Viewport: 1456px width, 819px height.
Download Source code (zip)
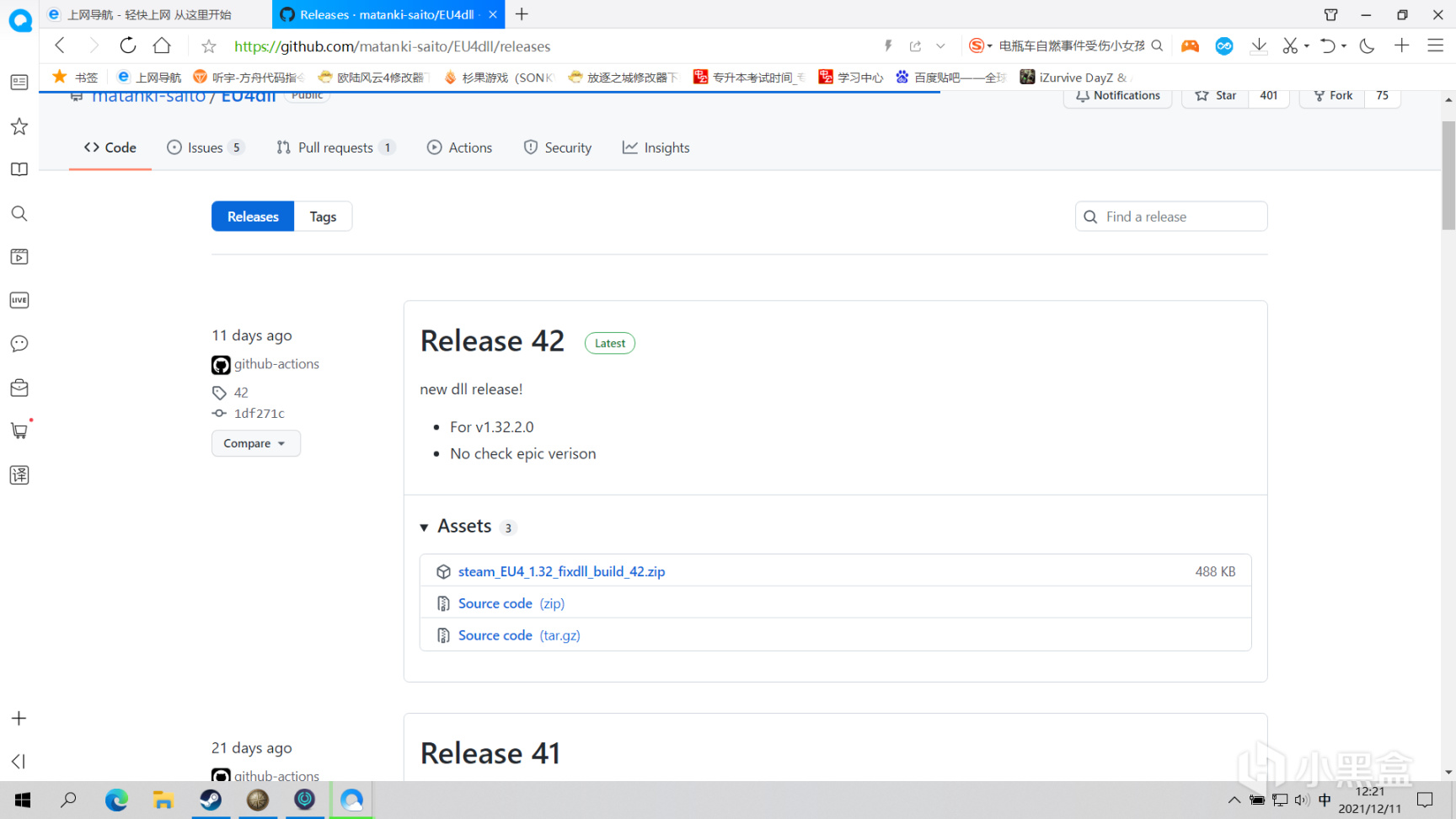pyautogui.click(x=511, y=603)
